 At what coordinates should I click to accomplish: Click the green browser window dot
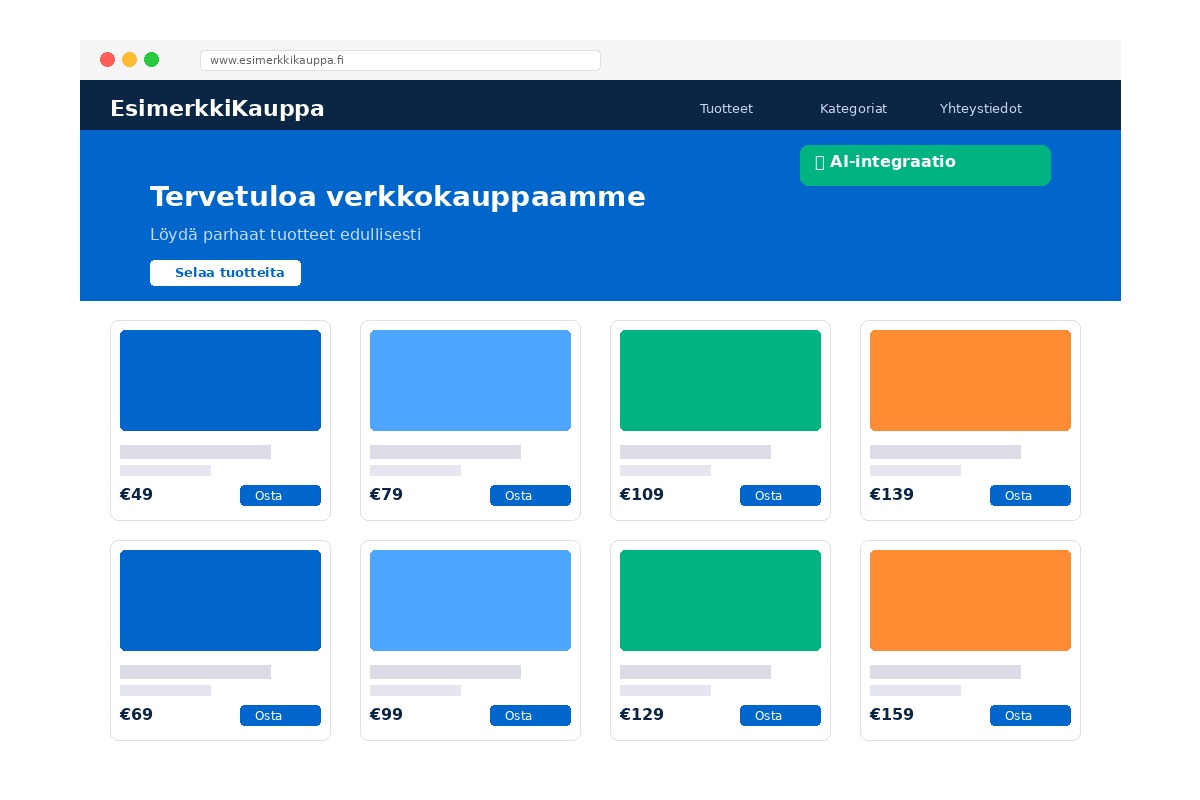click(152, 60)
